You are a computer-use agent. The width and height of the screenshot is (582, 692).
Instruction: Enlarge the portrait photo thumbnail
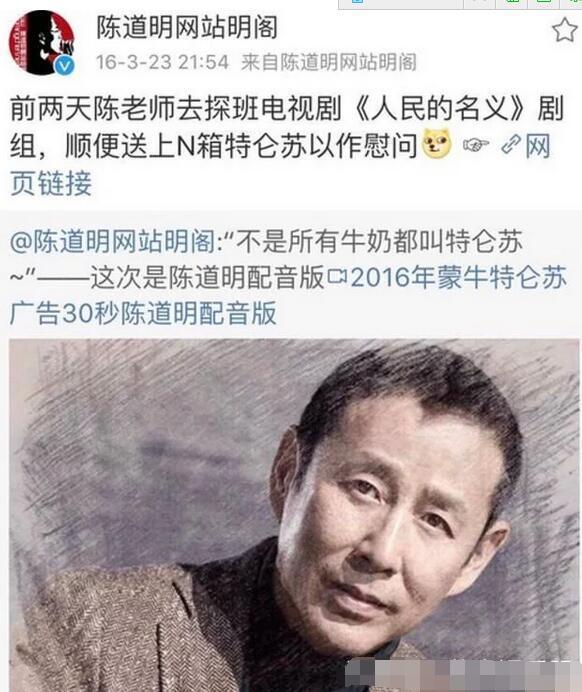(x=294, y=515)
